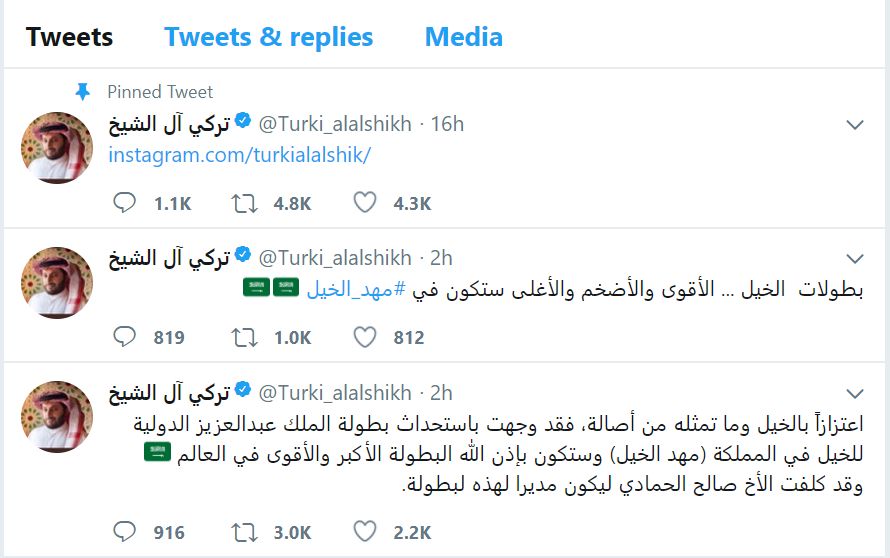
Task: Click the profile avatar on the pinned tweet
Action: (x=57, y=147)
